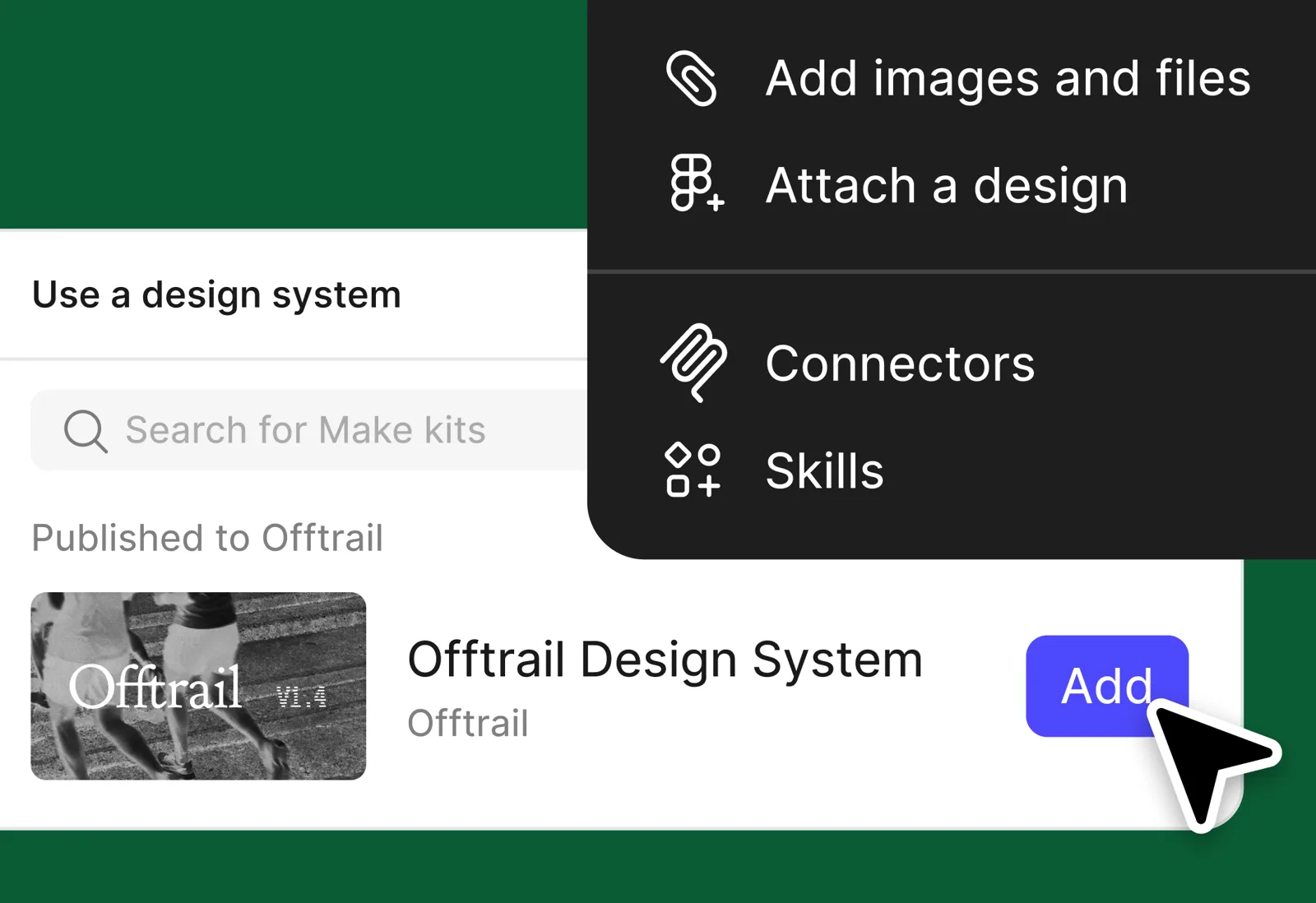Click the Offtrail publisher name under title
The image size is (1316, 903).
click(467, 723)
